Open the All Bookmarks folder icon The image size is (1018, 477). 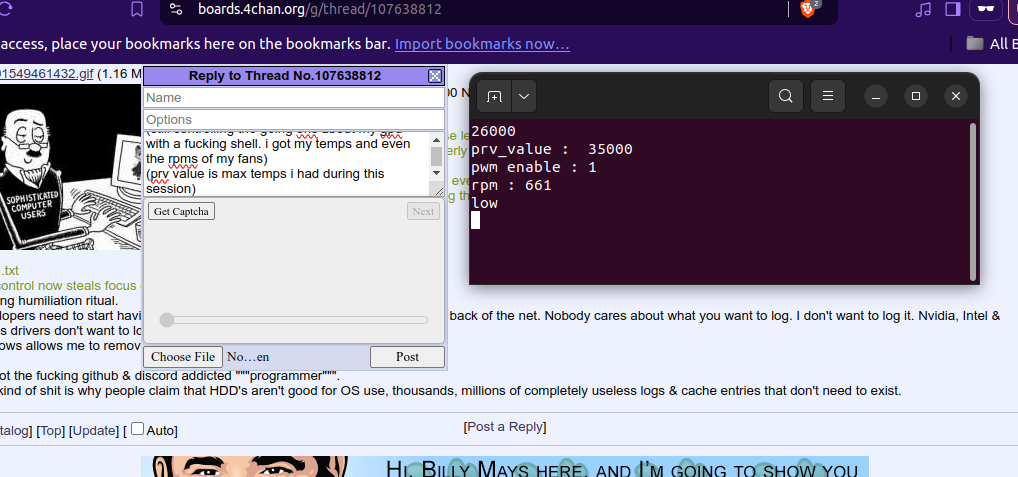pos(975,43)
